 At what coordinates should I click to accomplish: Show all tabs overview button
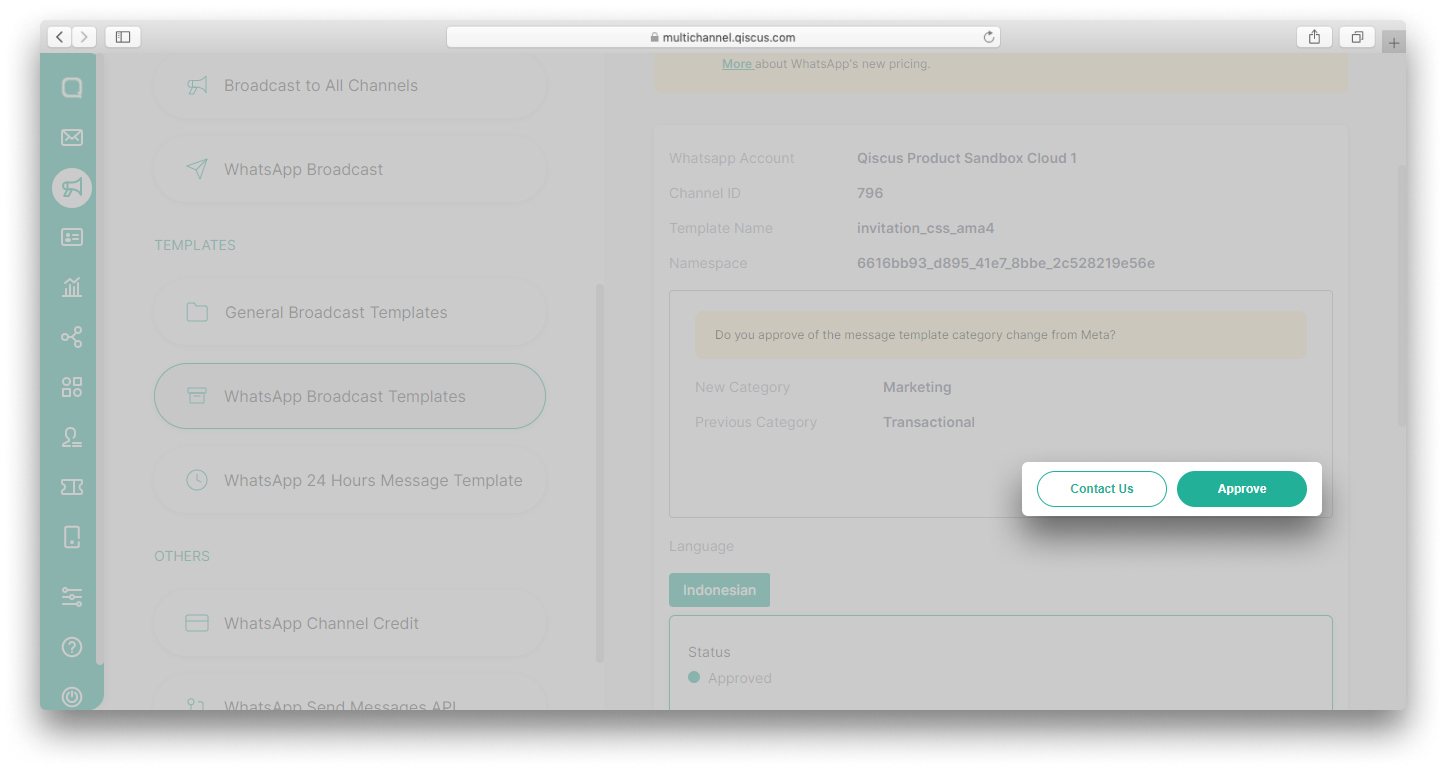click(x=1357, y=37)
